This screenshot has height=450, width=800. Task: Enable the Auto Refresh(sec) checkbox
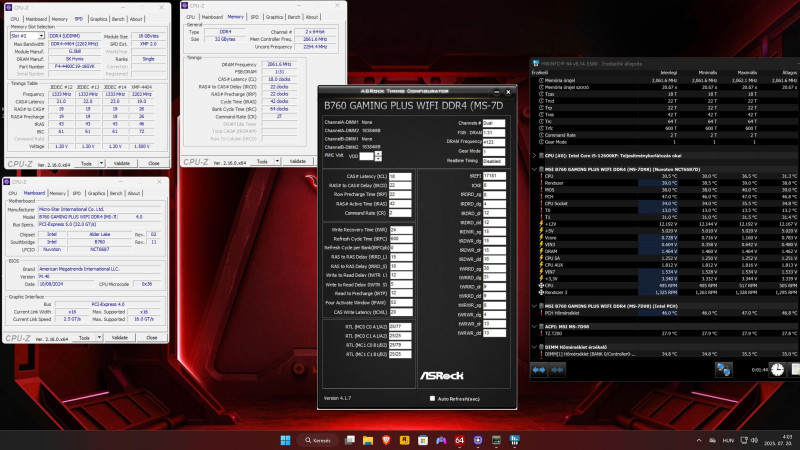(432, 398)
